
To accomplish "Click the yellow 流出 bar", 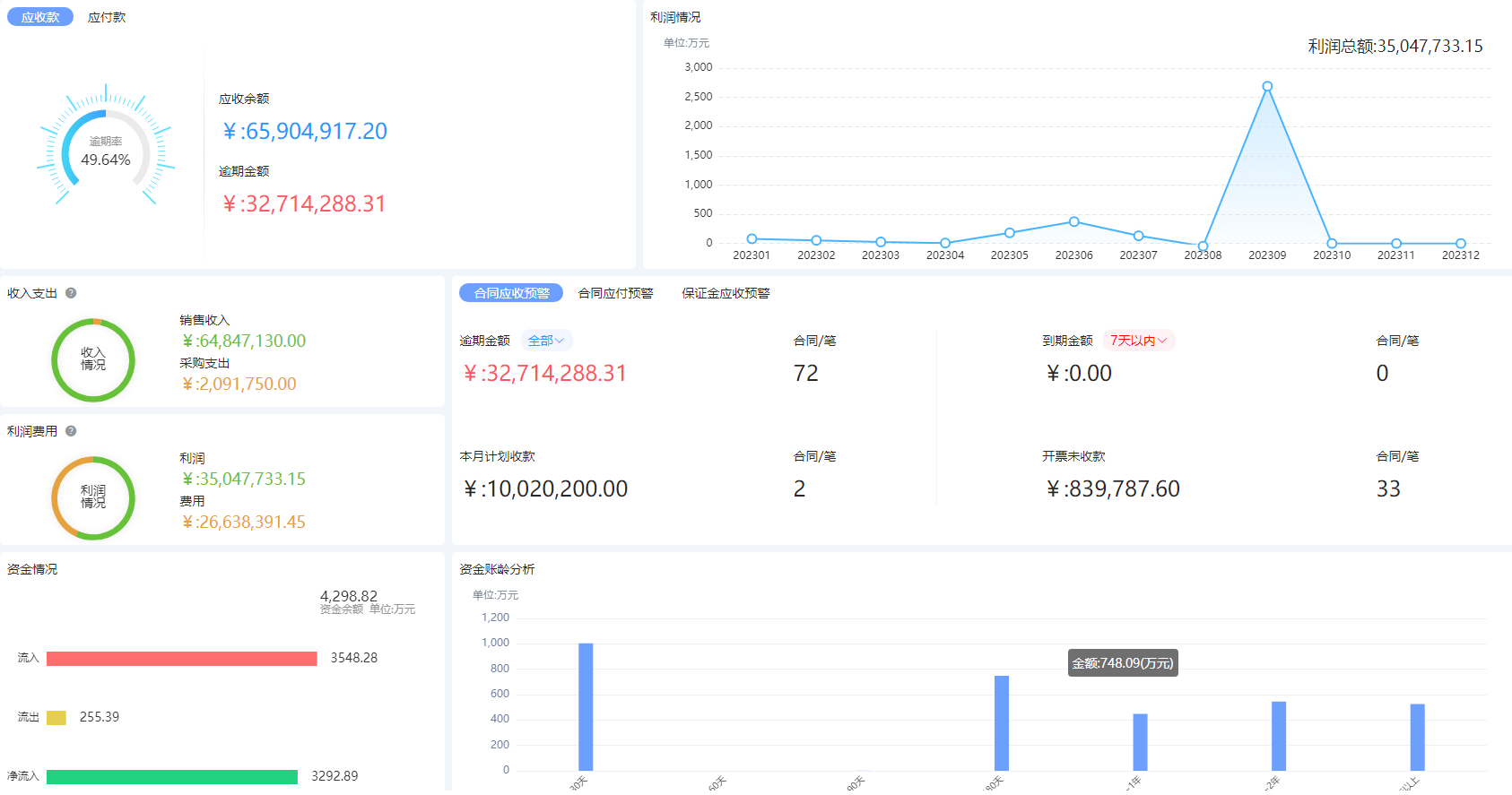I will tap(56, 718).
